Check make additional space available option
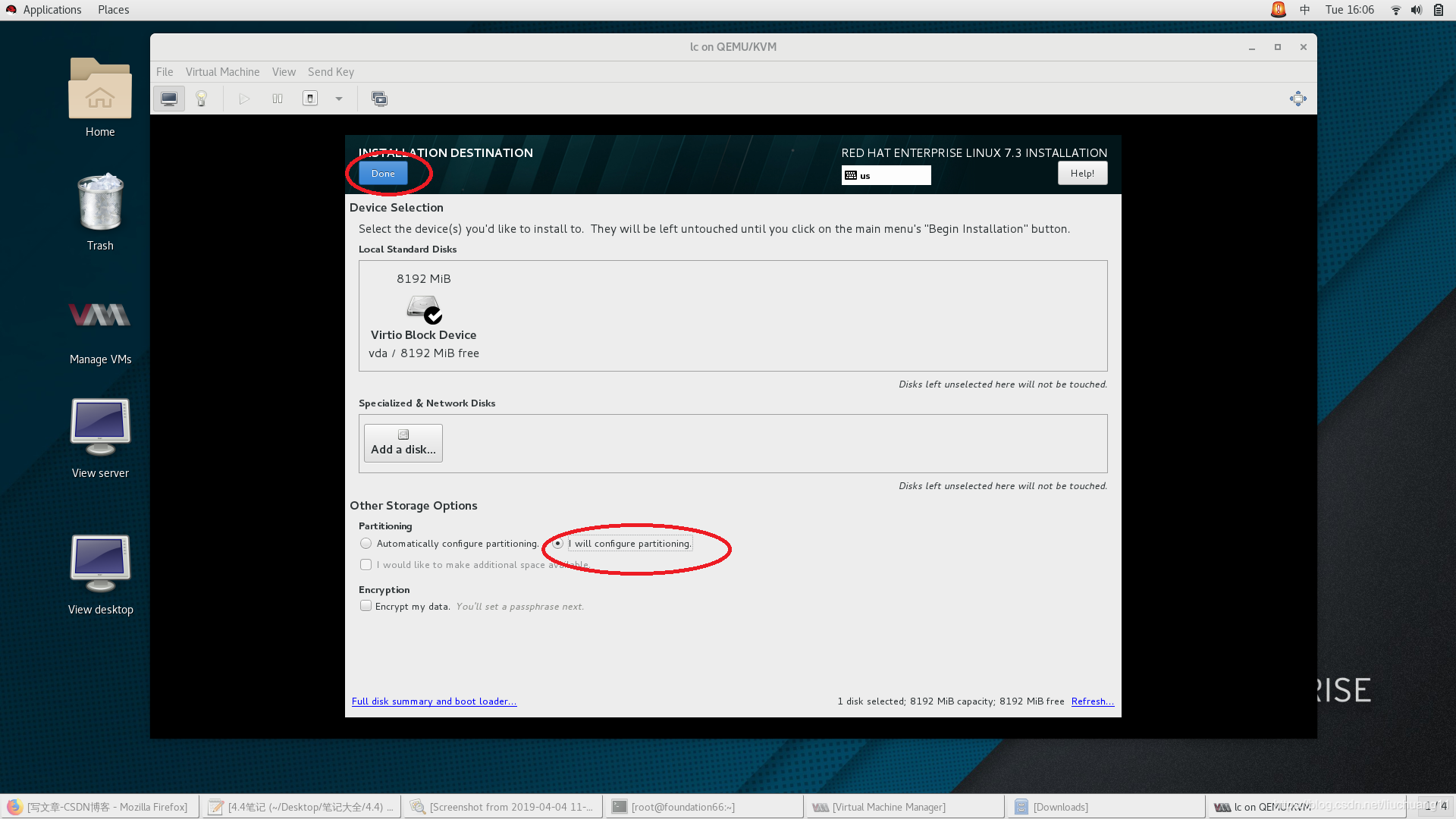This screenshot has width=1456, height=819. click(x=475, y=565)
